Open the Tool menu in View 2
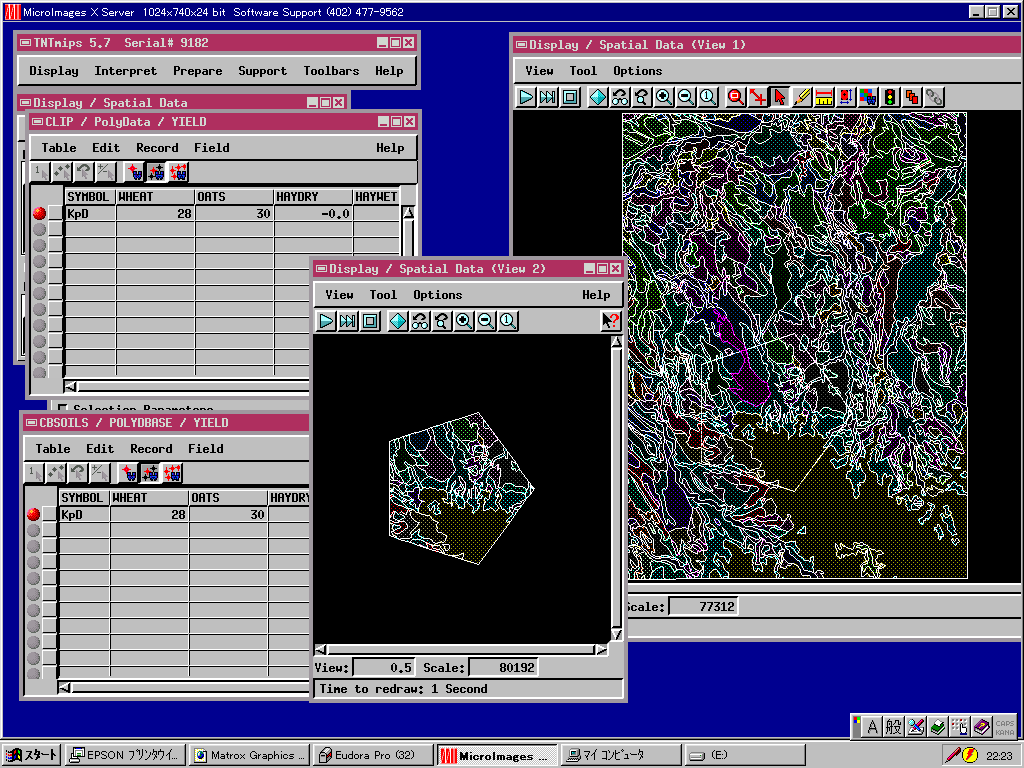Viewport: 1024px width, 768px height. [x=383, y=295]
